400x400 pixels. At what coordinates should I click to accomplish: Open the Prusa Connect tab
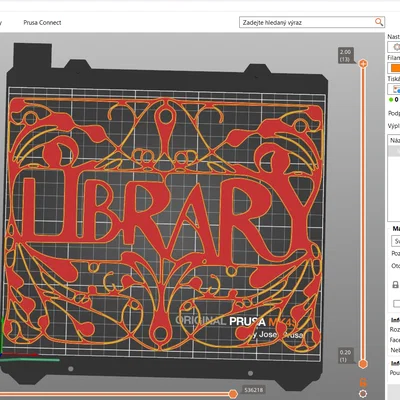(x=42, y=23)
